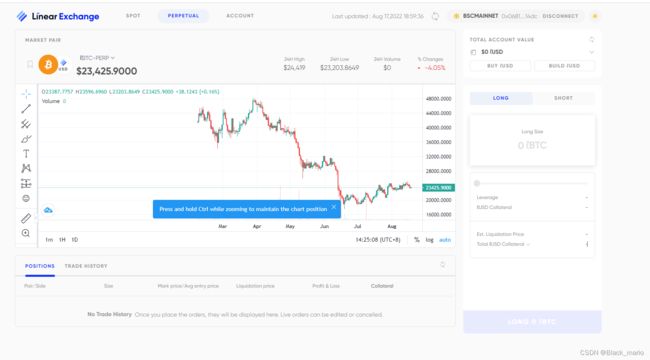650x360 pixels.
Task: Choose the brush drawing tool
Action: point(26,139)
